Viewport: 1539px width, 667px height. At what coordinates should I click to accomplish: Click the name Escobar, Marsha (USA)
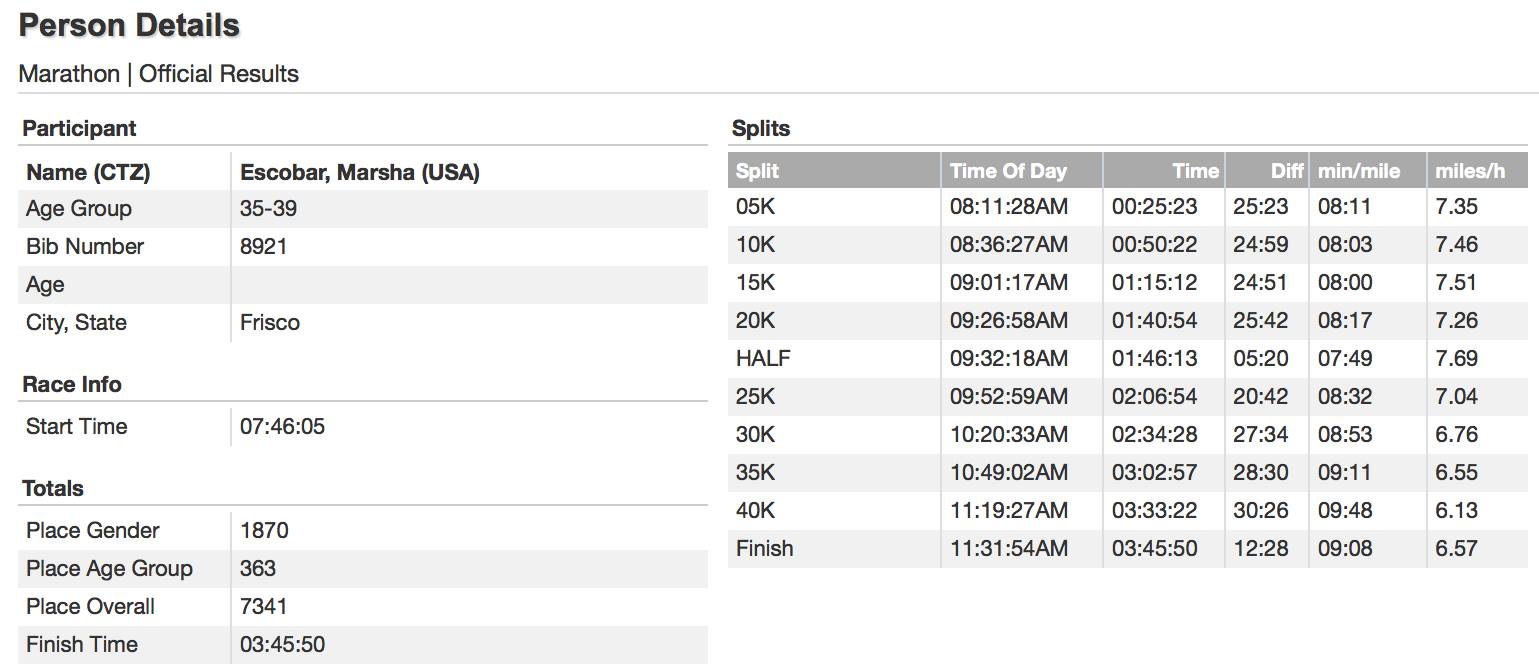(x=359, y=172)
